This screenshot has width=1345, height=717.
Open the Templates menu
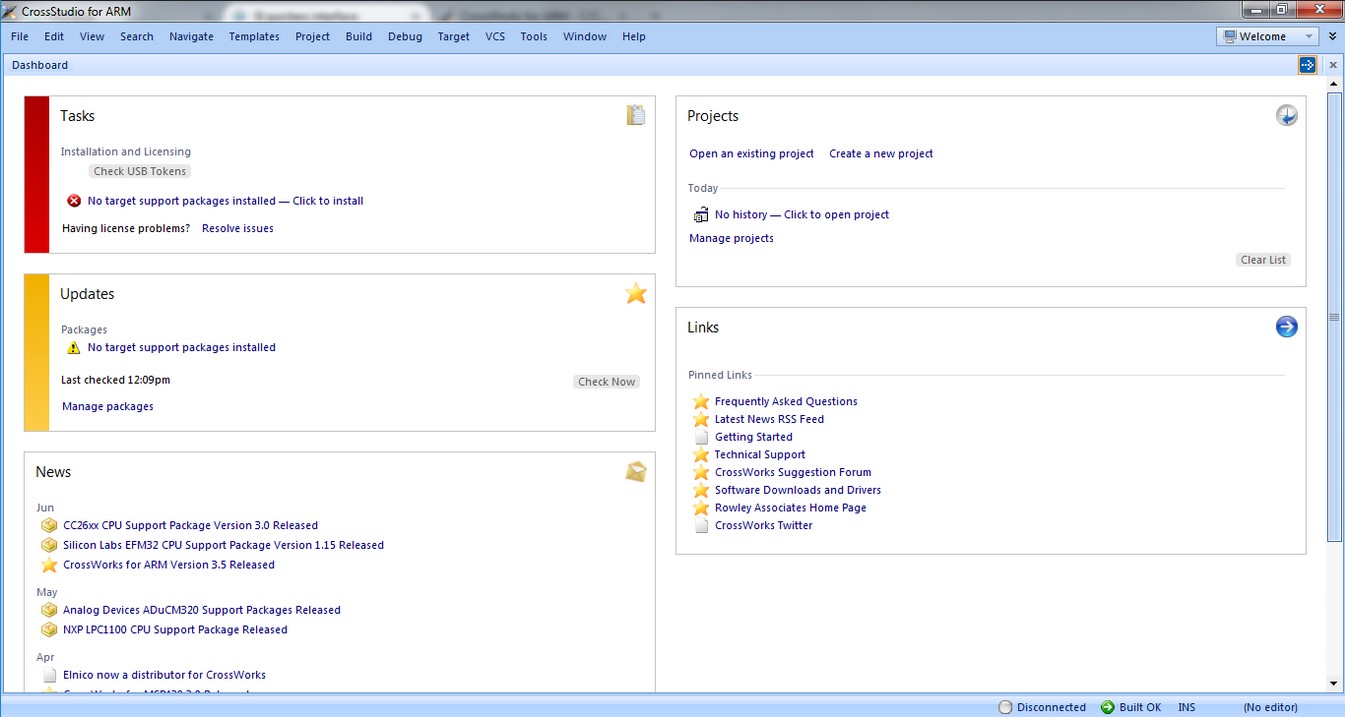(x=254, y=36)
